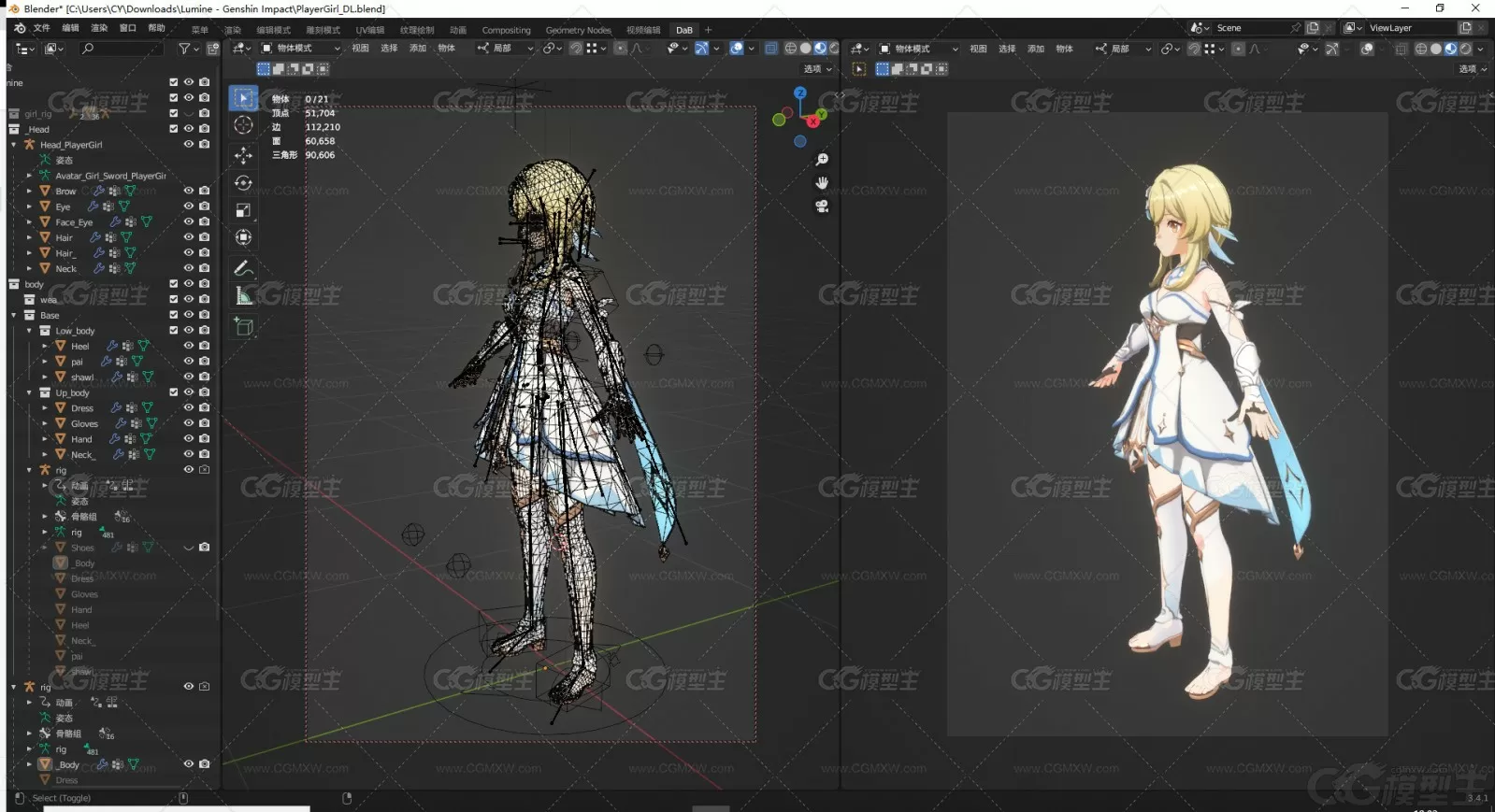The width and height of the screenshot is (1495, 812).
Task: Collapse the Up_body collection
Action: click(x=29, y=392)
